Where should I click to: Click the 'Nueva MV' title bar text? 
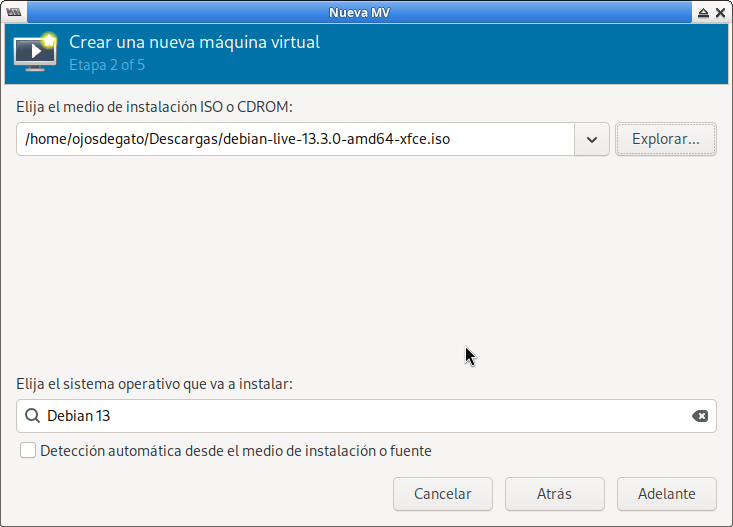coord(365,12)
